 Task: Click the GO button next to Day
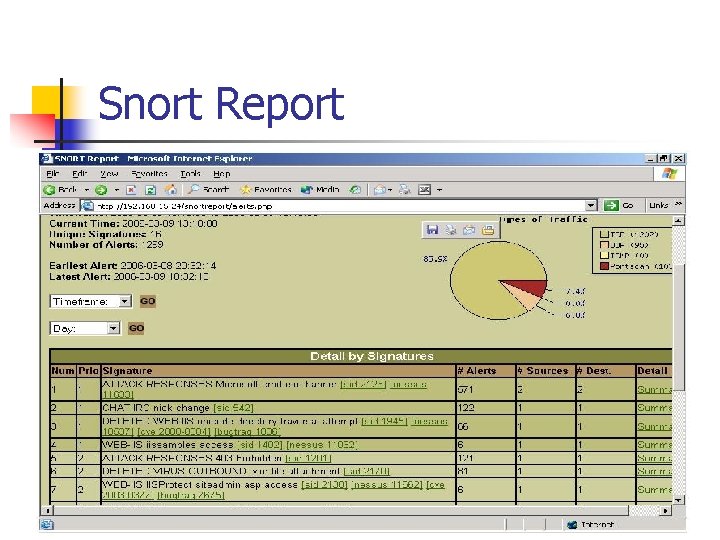pyautogui.click(x=136, y=328)
